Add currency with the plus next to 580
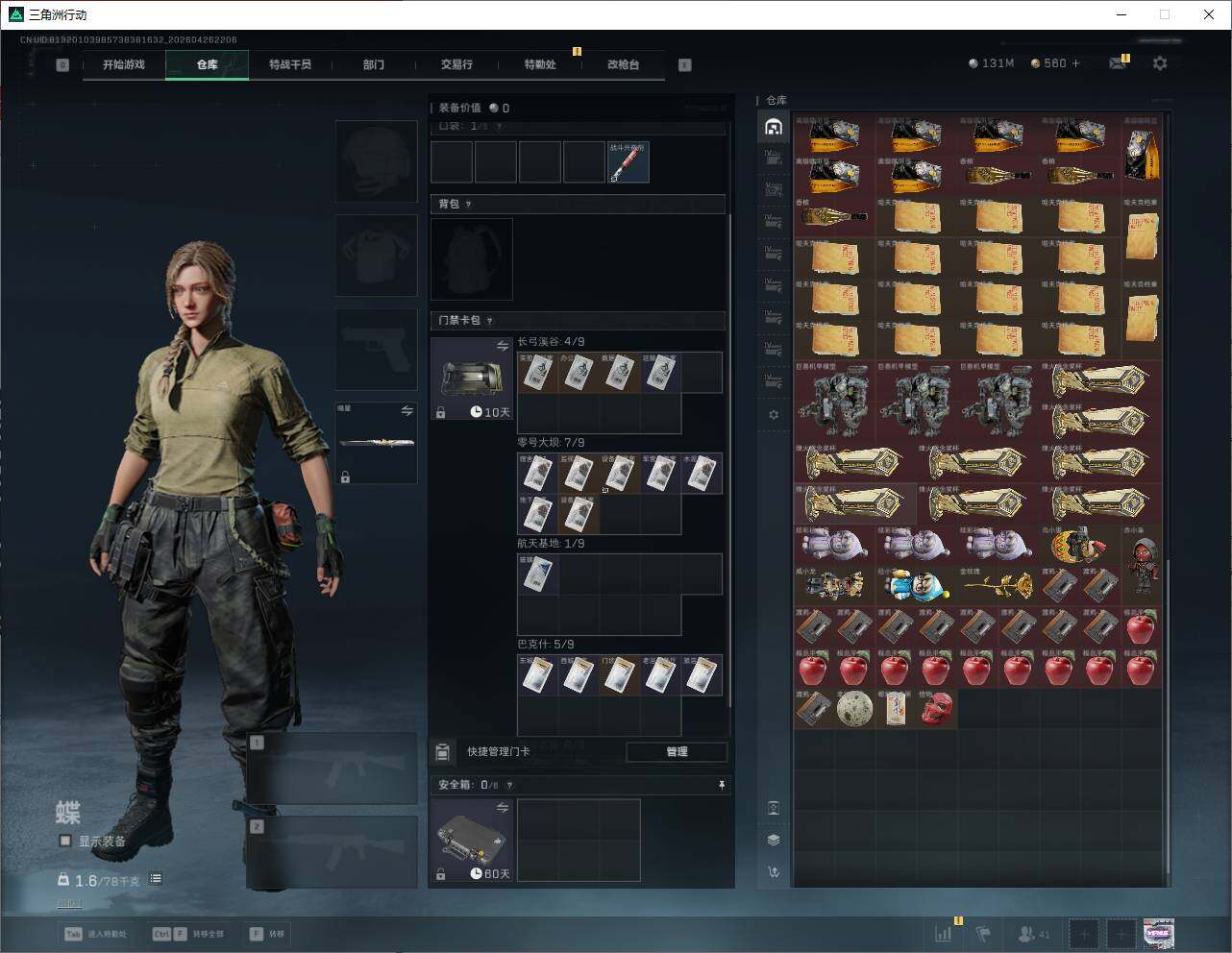Viewport: 1232px width, 953px height. coord(1075,62)
